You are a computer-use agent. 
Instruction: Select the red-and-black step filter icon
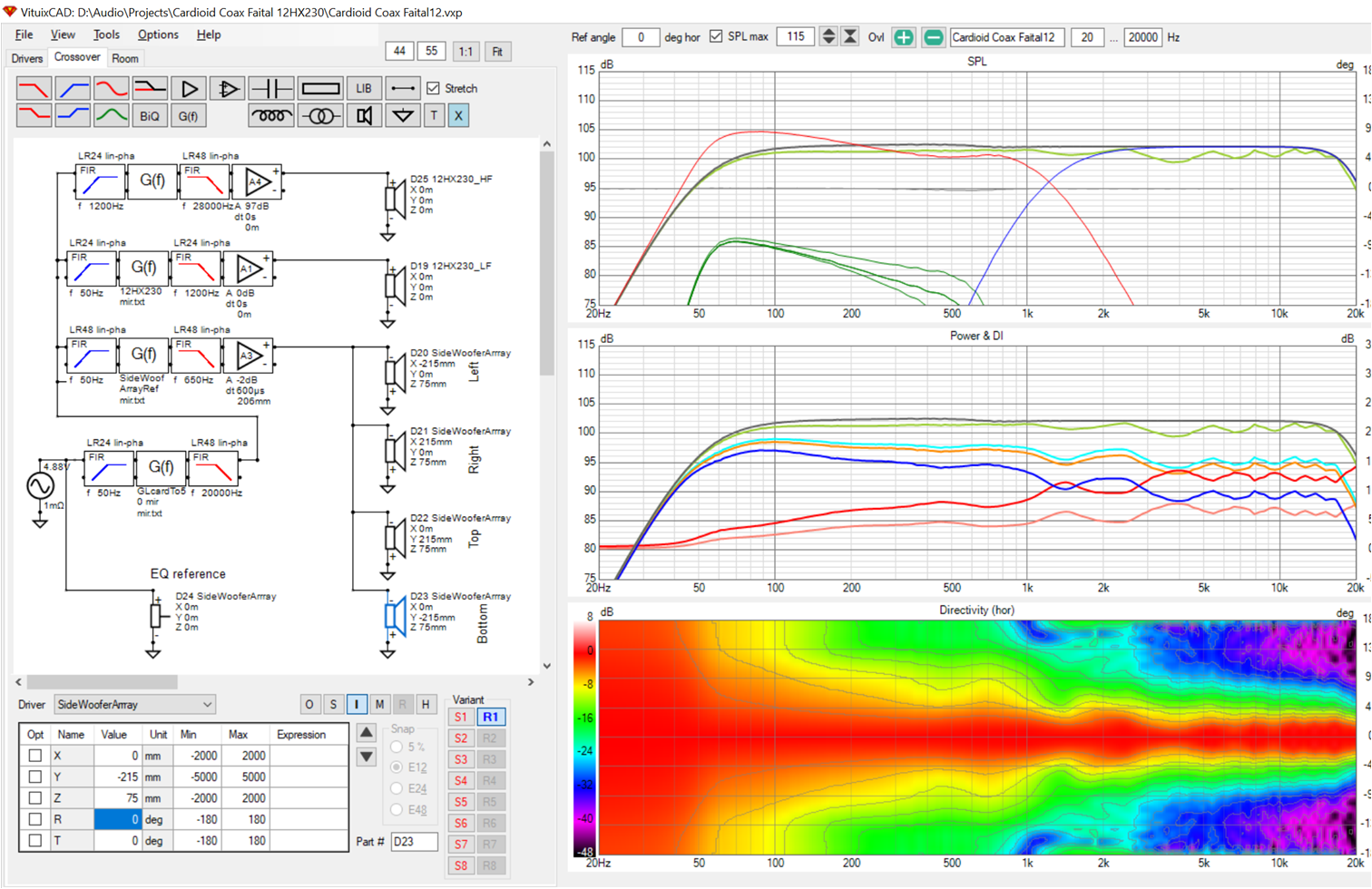pyautogui.click(x=150, y=89)
